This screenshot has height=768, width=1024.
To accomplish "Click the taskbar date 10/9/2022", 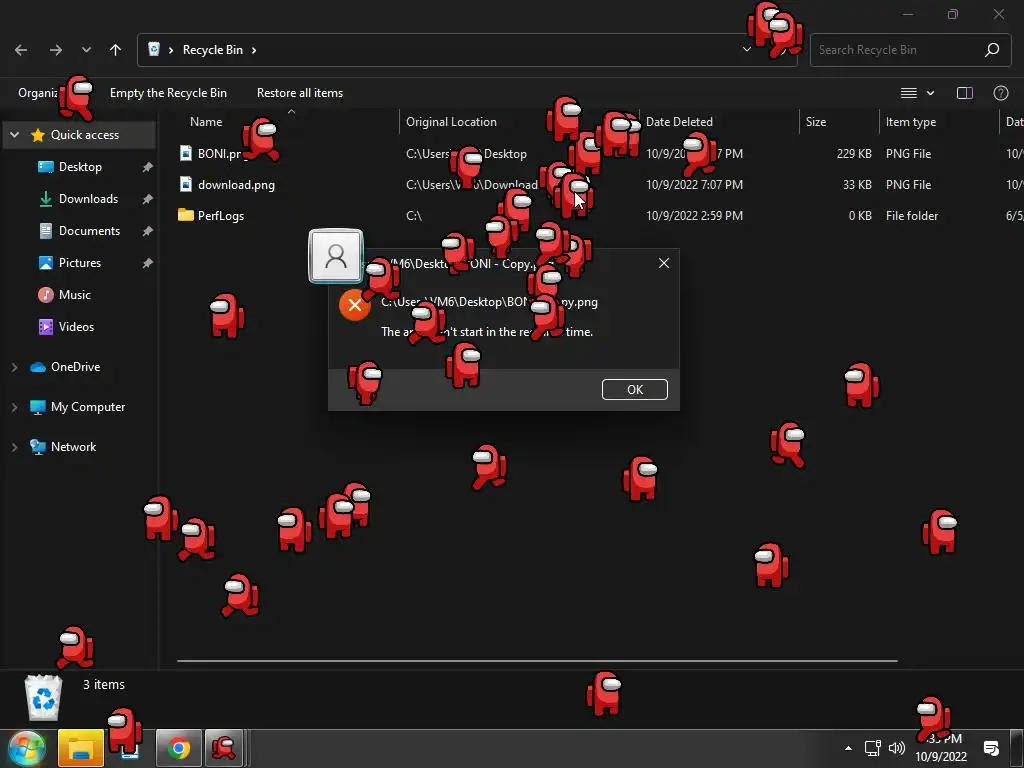I will 940,757.
